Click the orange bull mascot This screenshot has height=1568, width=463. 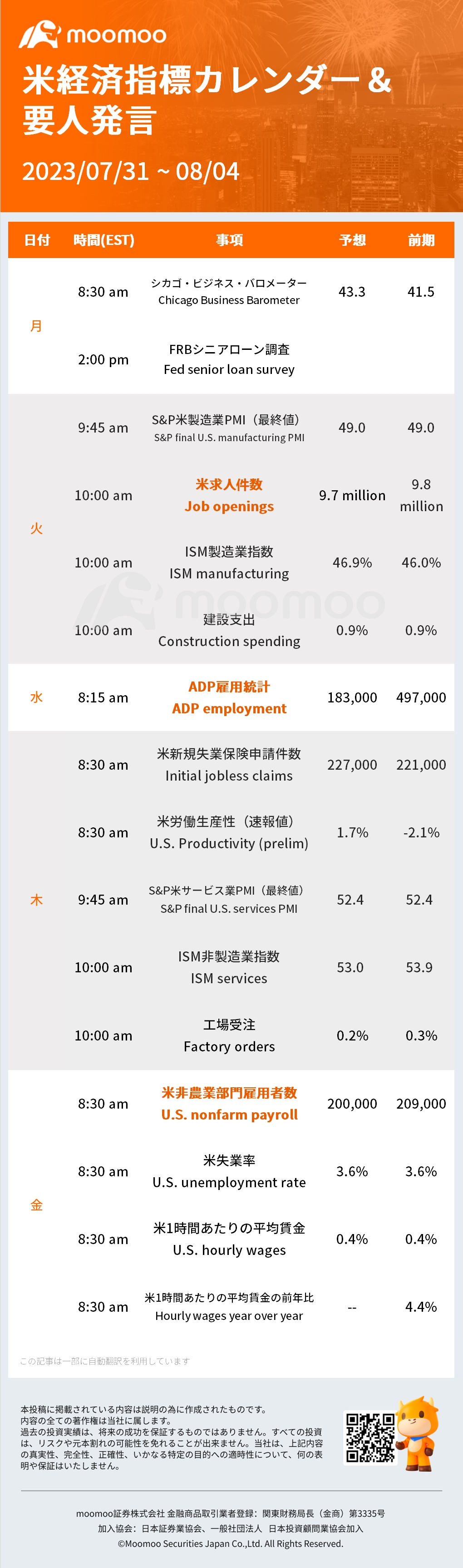point(417,1434)
